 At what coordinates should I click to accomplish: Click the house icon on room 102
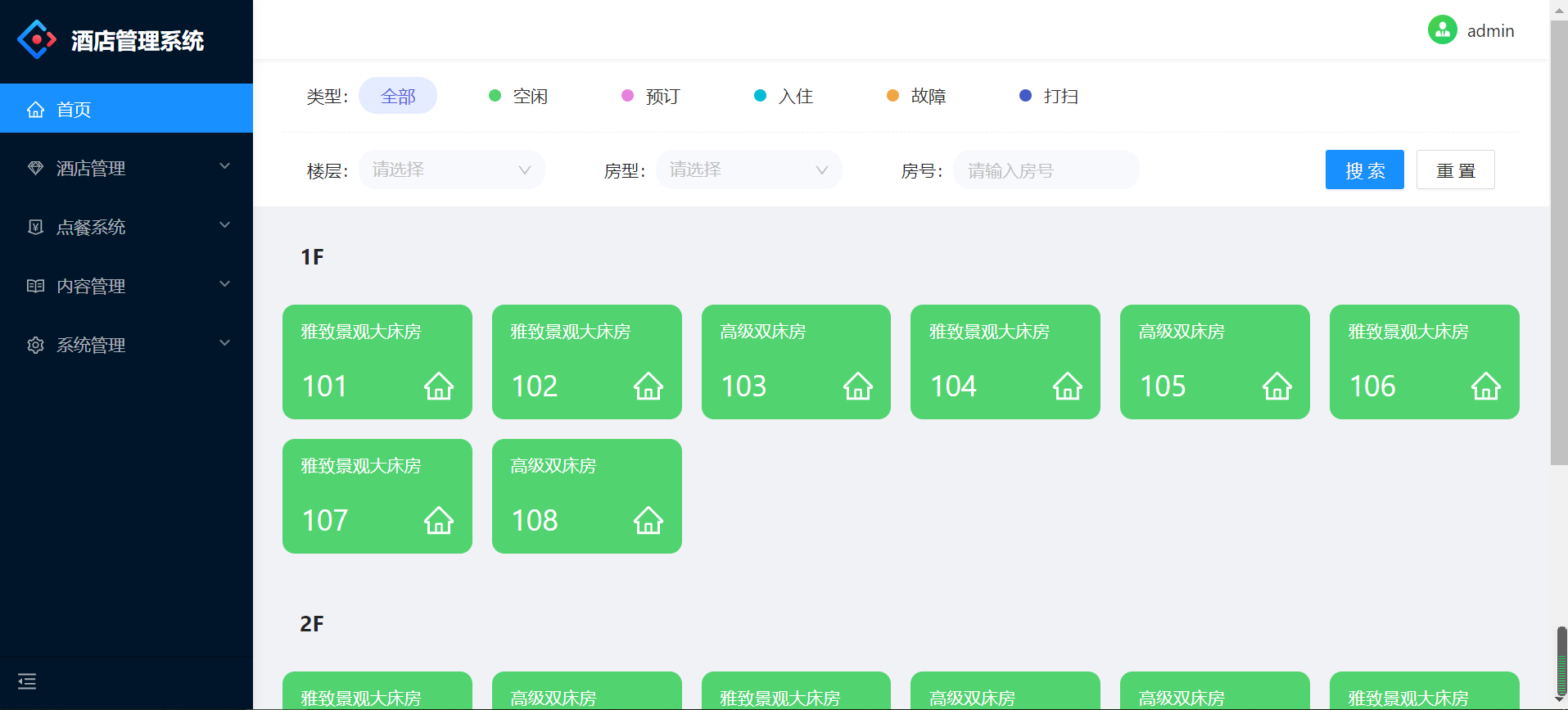pyautogui.click(x=648, y=385)
